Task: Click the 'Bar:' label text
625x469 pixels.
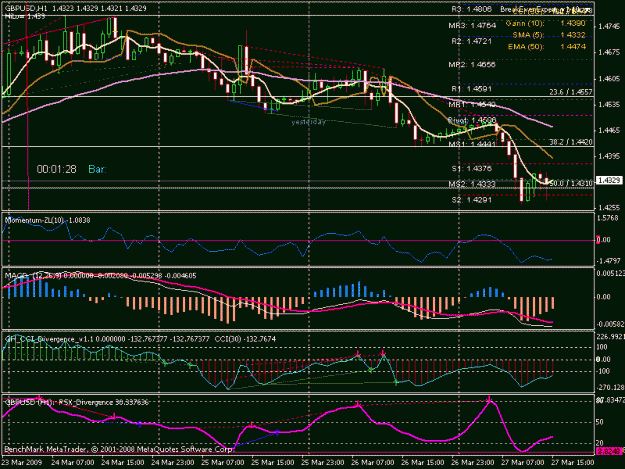Action: coord(97,169)
